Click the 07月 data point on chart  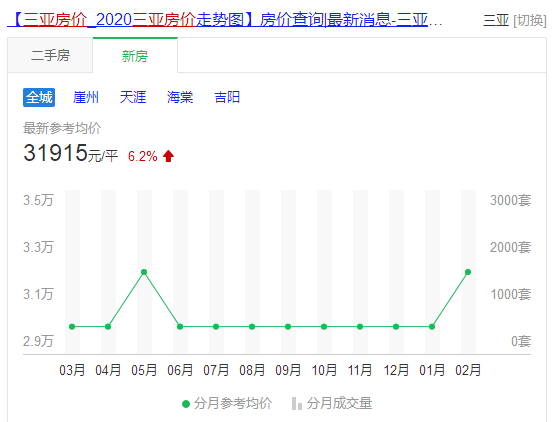pos(216,326)
